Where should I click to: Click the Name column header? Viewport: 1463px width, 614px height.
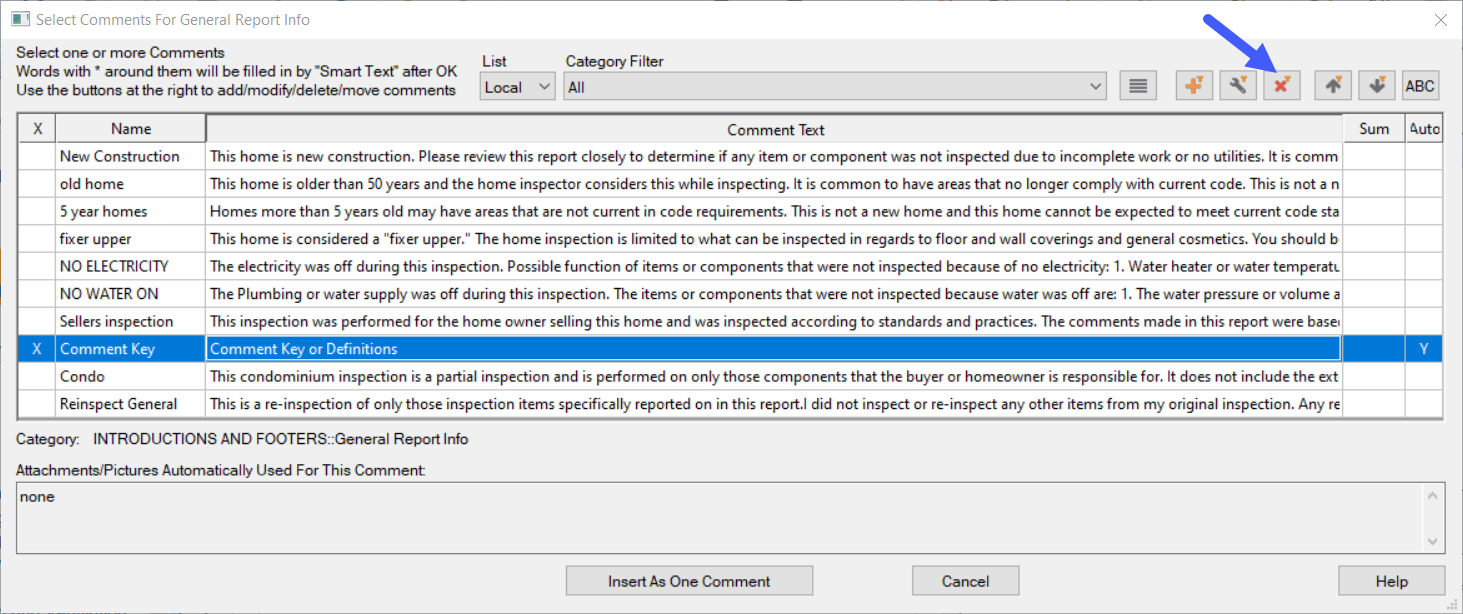pos(131,129)
